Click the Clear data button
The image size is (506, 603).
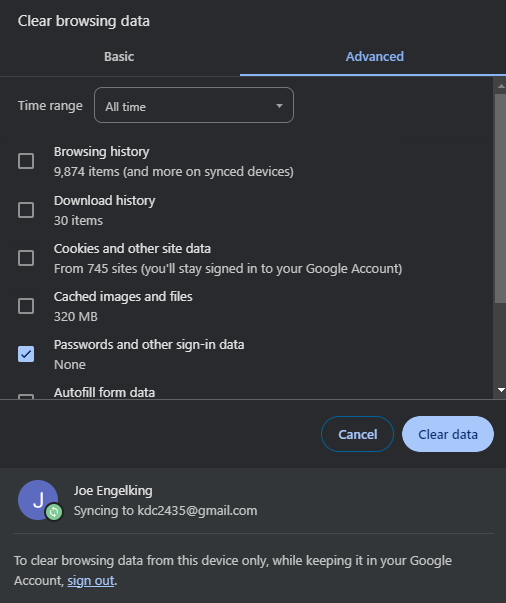pyautogui.click(x=448, y=434)
